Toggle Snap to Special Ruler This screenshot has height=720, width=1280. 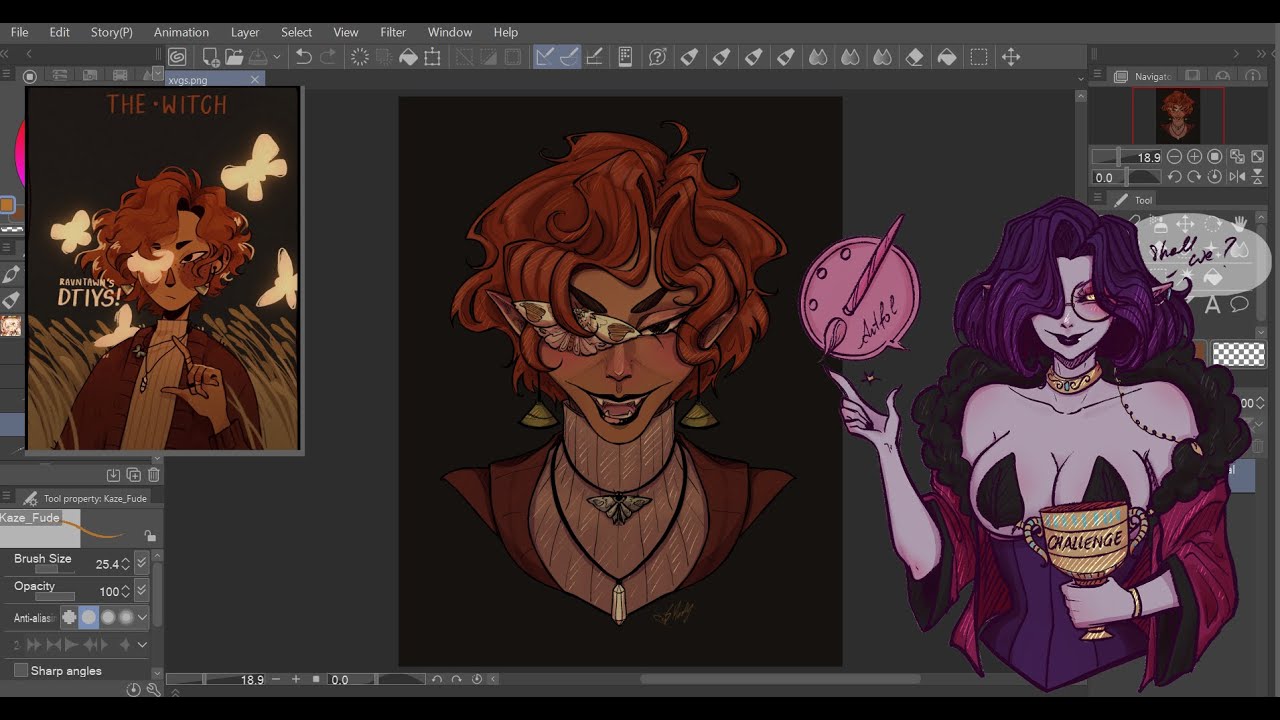click(570, 57)
